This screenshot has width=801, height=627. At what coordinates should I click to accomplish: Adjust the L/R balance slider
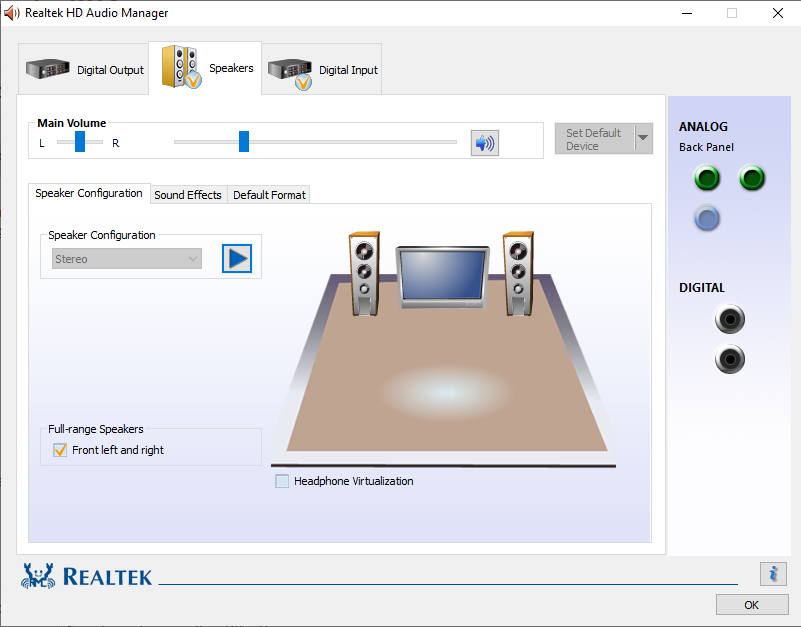(80, 142)
